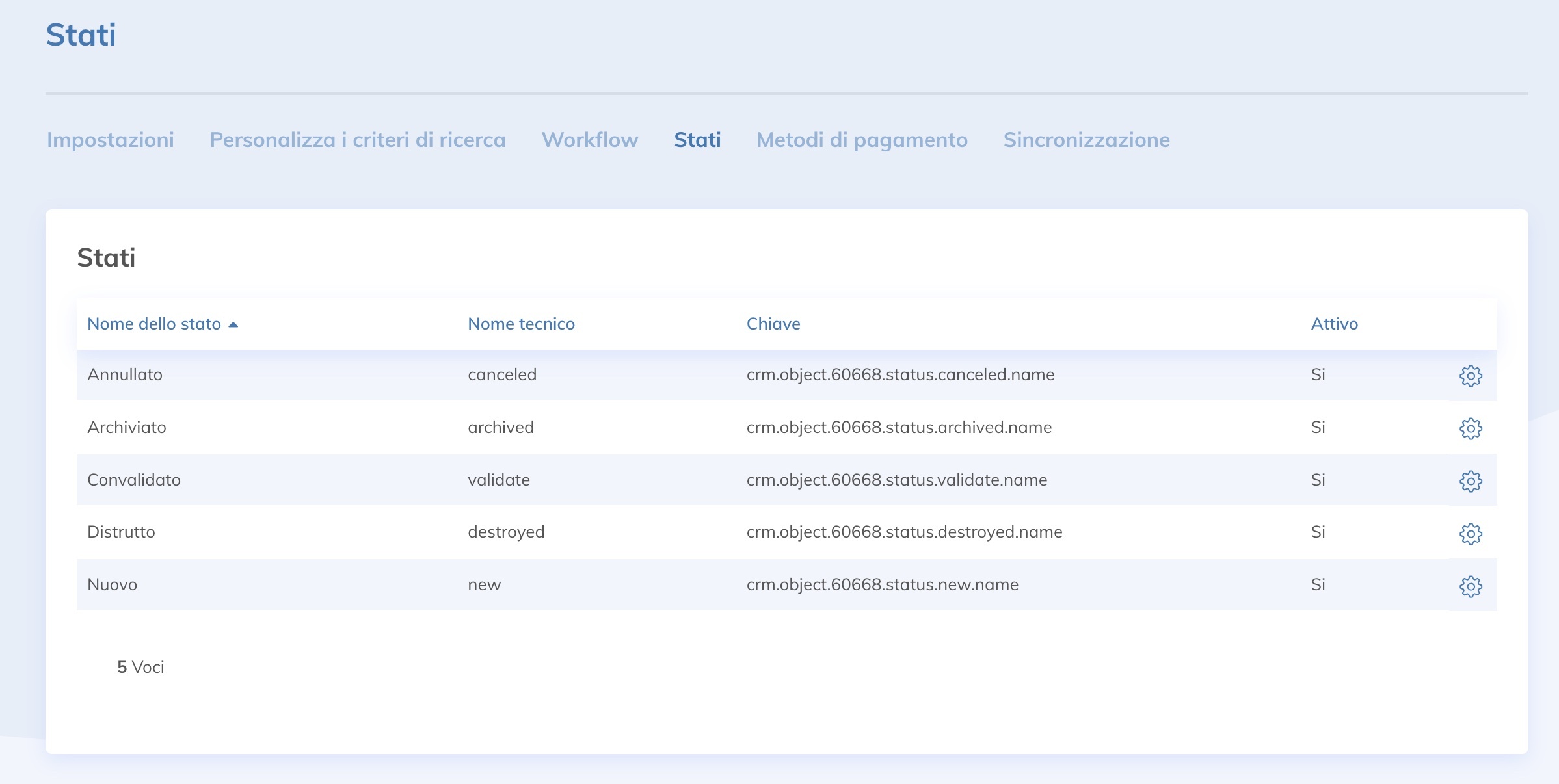
Task: Click settings gear for Distrutto status
Action: (1471, 534)
